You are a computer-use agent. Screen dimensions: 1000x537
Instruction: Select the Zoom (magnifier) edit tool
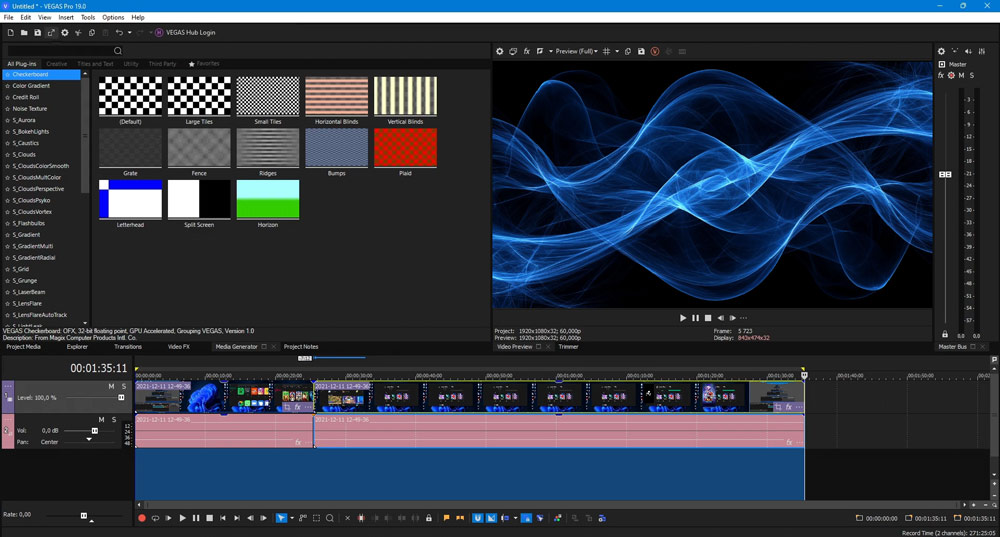(x=330, y=518)
